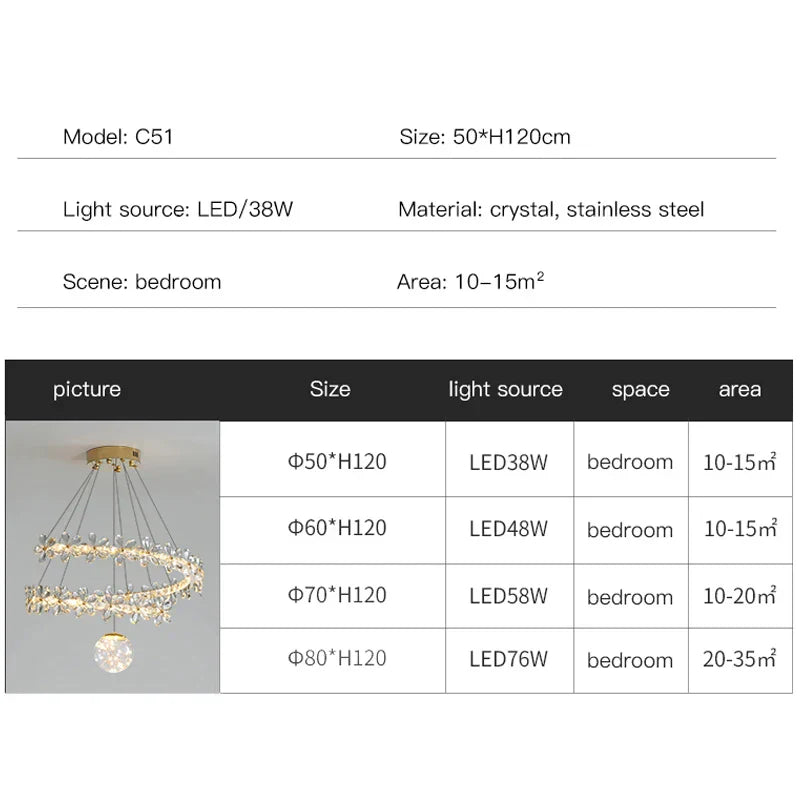Click the LED48W light source cell
The width and height of the screenshot is (800, 800).
click(508, 529)
